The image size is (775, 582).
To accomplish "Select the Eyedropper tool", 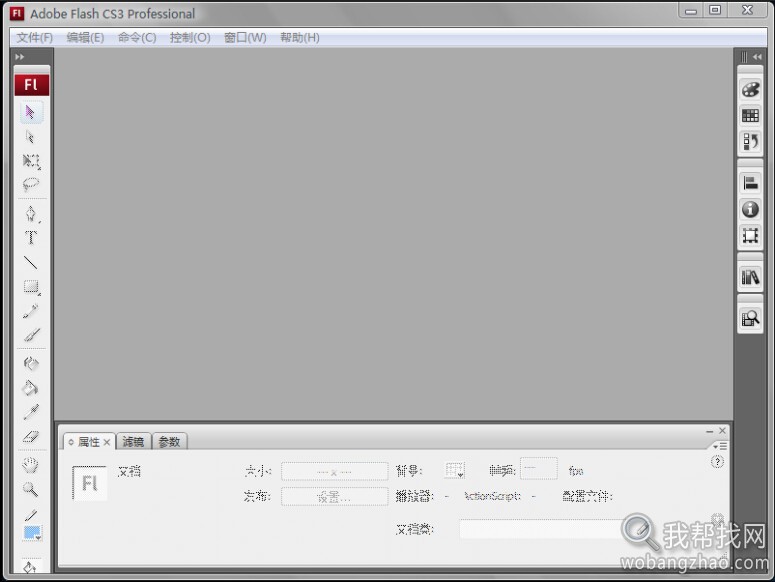I will click(x=31, y=412).
